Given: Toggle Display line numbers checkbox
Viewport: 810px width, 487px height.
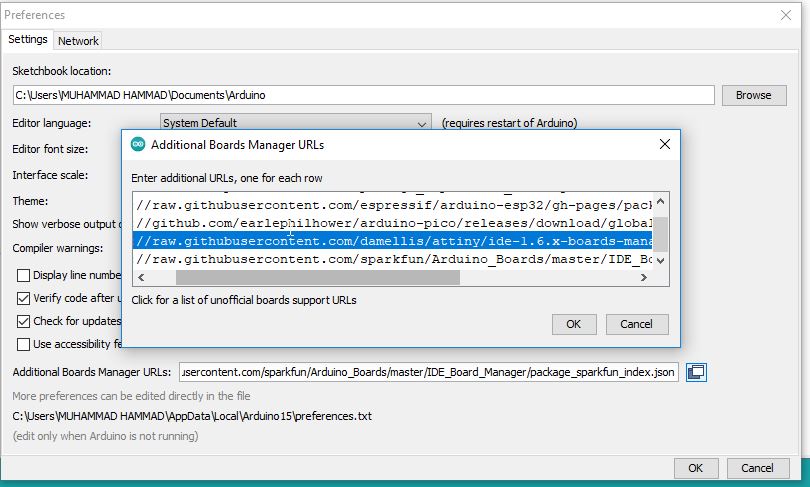Looking at the screenshot, I should (23, 275).
